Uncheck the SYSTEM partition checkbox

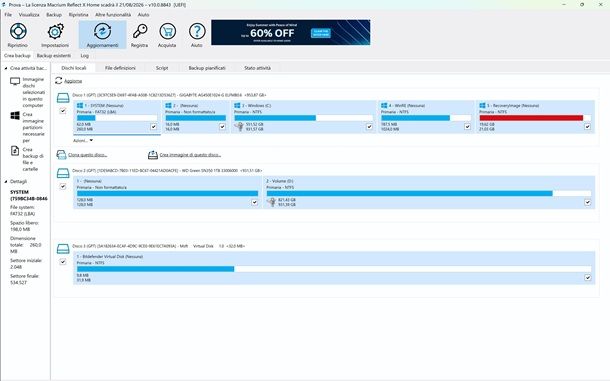click(153, 126)
